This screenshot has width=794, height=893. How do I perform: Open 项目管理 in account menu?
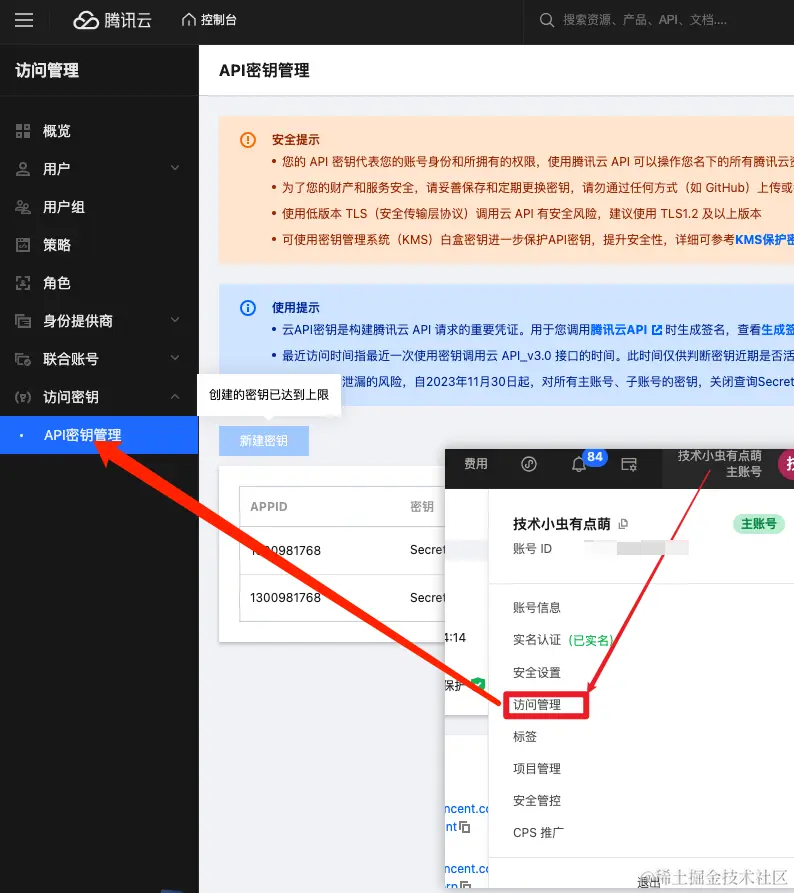(x=537, y=768)
